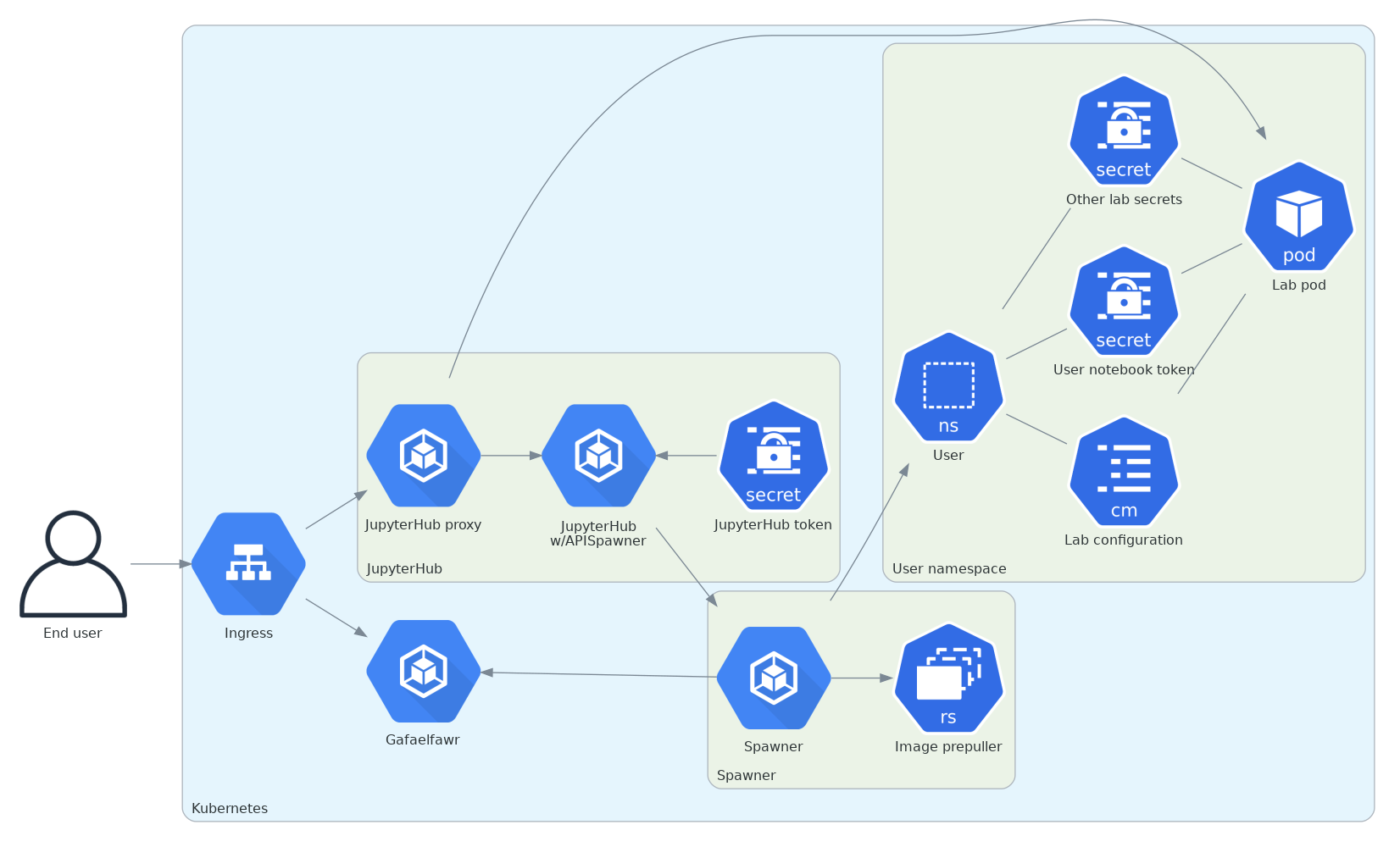1400x847 pixels.
Task: Select the "JupyterHub token" label
Action: (773, 525)
